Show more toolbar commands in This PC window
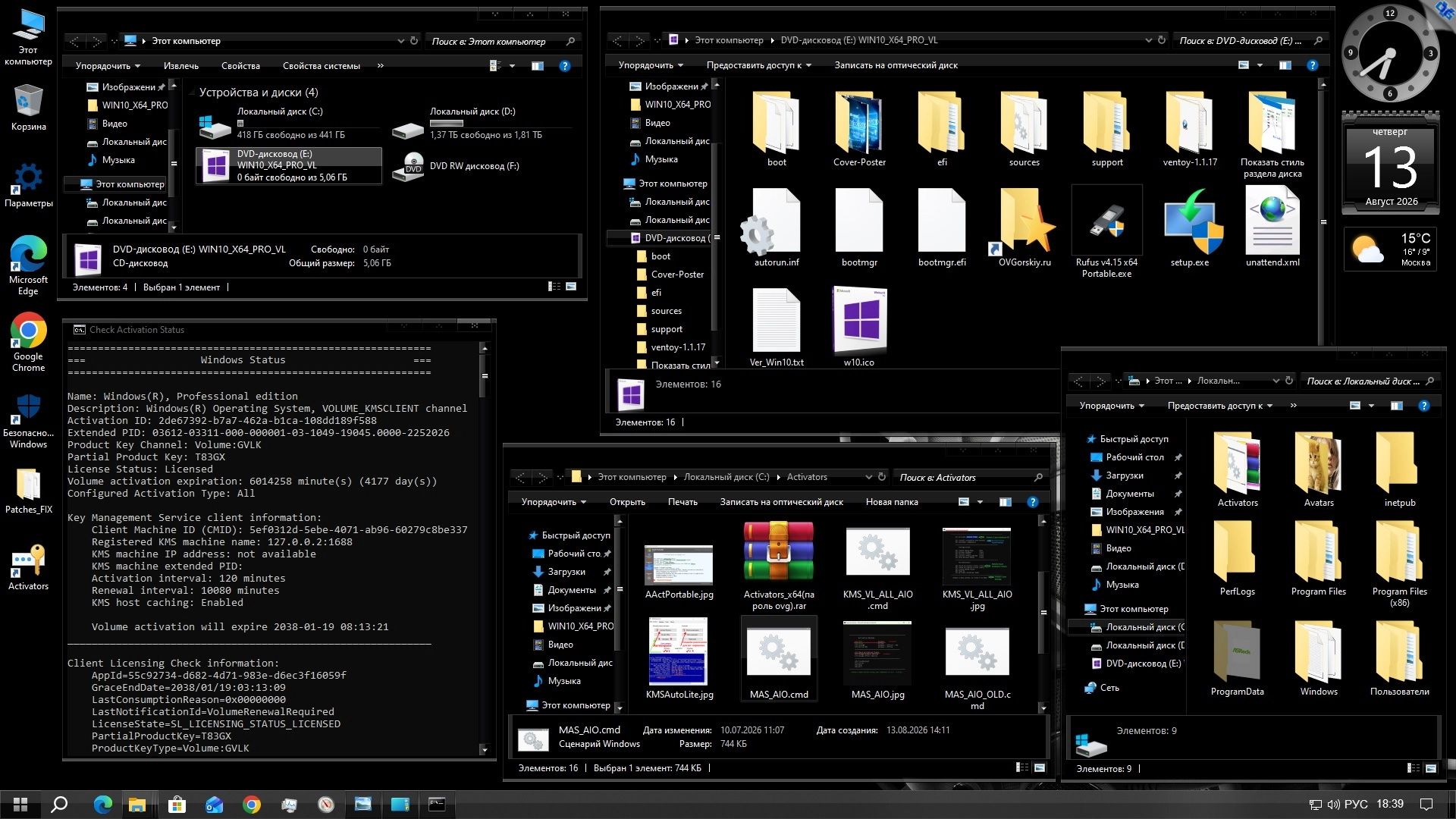The image size is (1456, 819). (x=380, y=66)
